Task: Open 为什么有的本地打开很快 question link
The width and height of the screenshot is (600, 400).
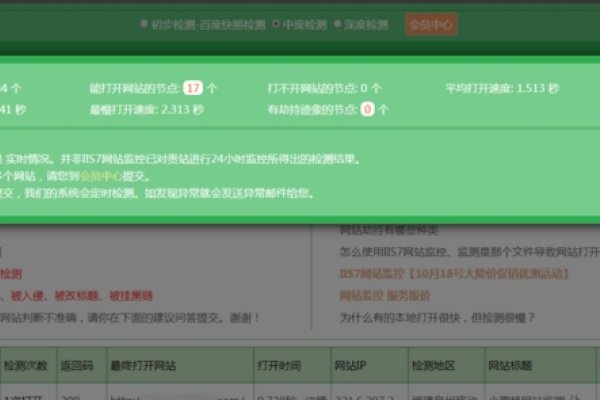Action: tap(437, 317)
